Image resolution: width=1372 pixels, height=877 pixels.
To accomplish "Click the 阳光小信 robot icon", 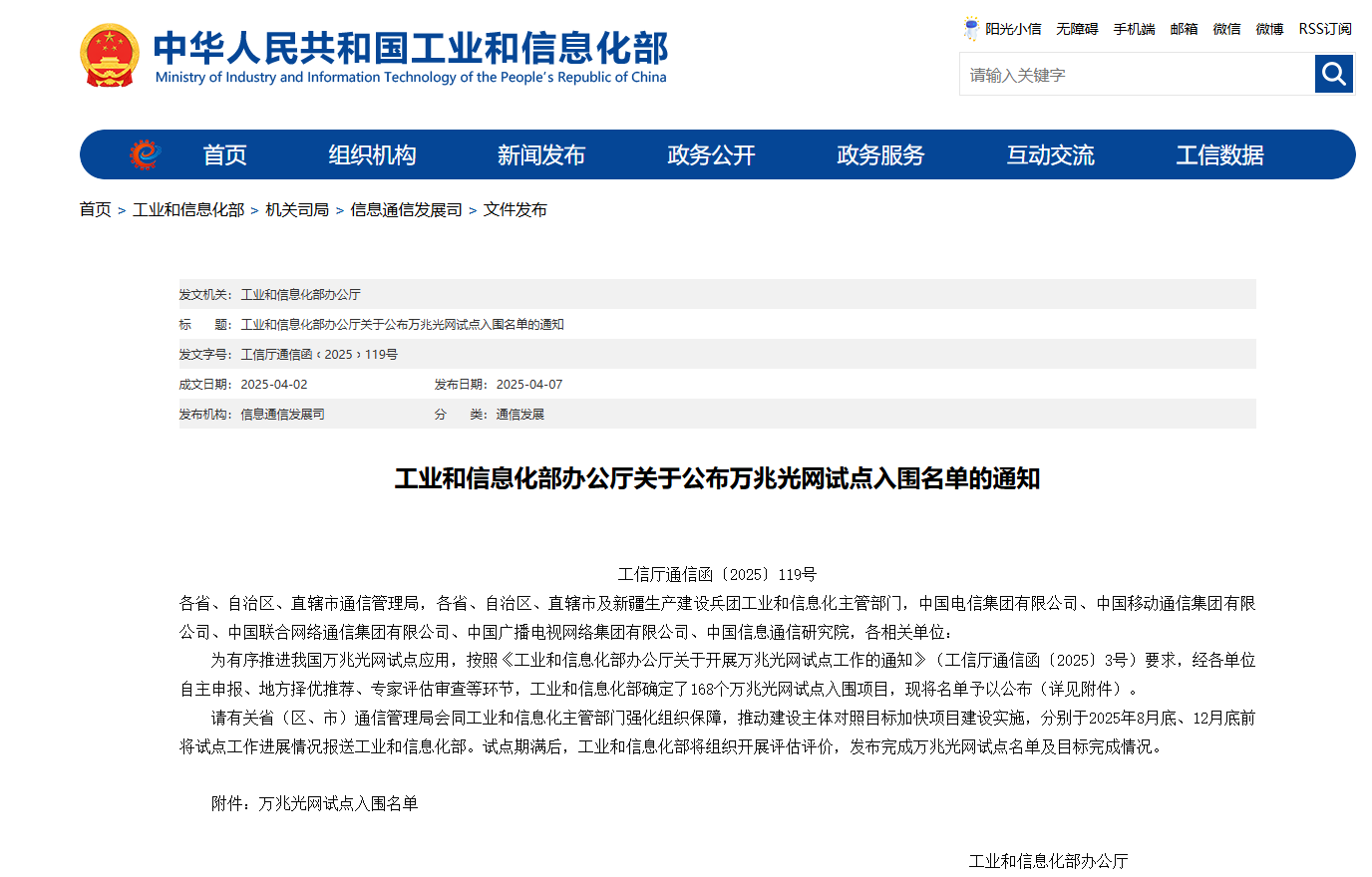I will [x=971, y=29].
